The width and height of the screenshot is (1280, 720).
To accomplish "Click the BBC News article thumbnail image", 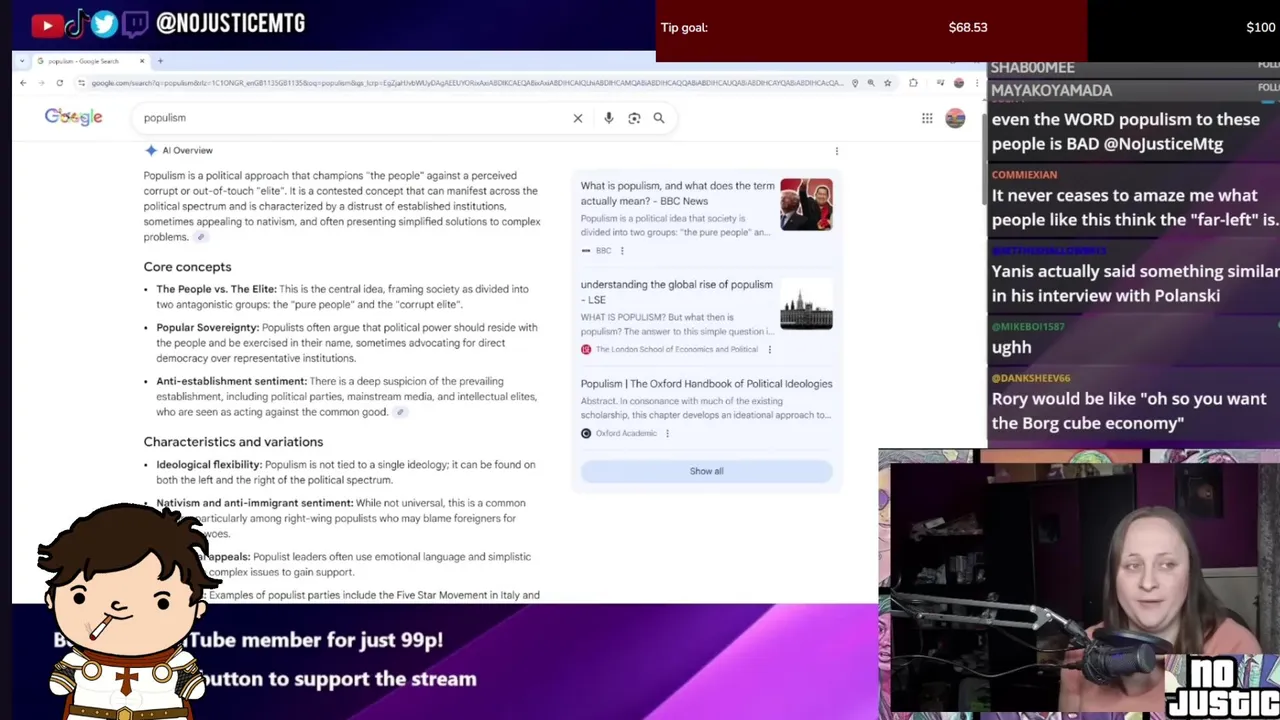I will click(806, 204).
